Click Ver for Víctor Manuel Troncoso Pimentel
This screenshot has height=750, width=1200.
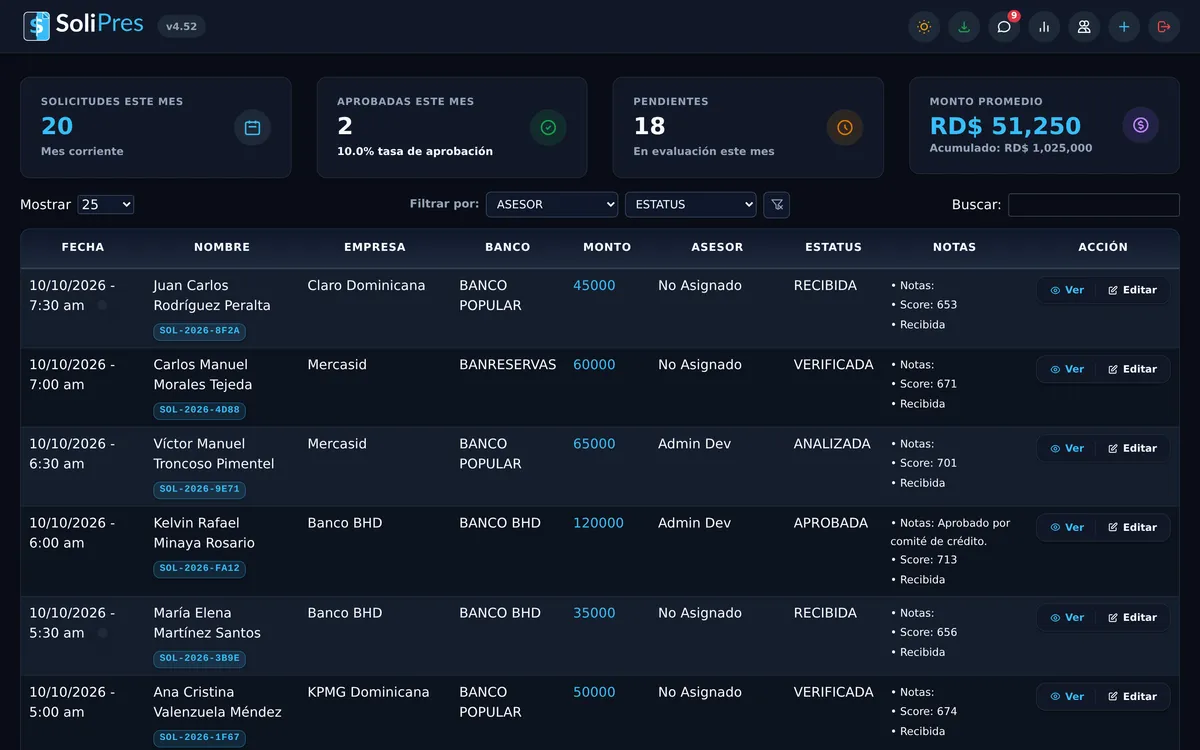coord(1067,448)
